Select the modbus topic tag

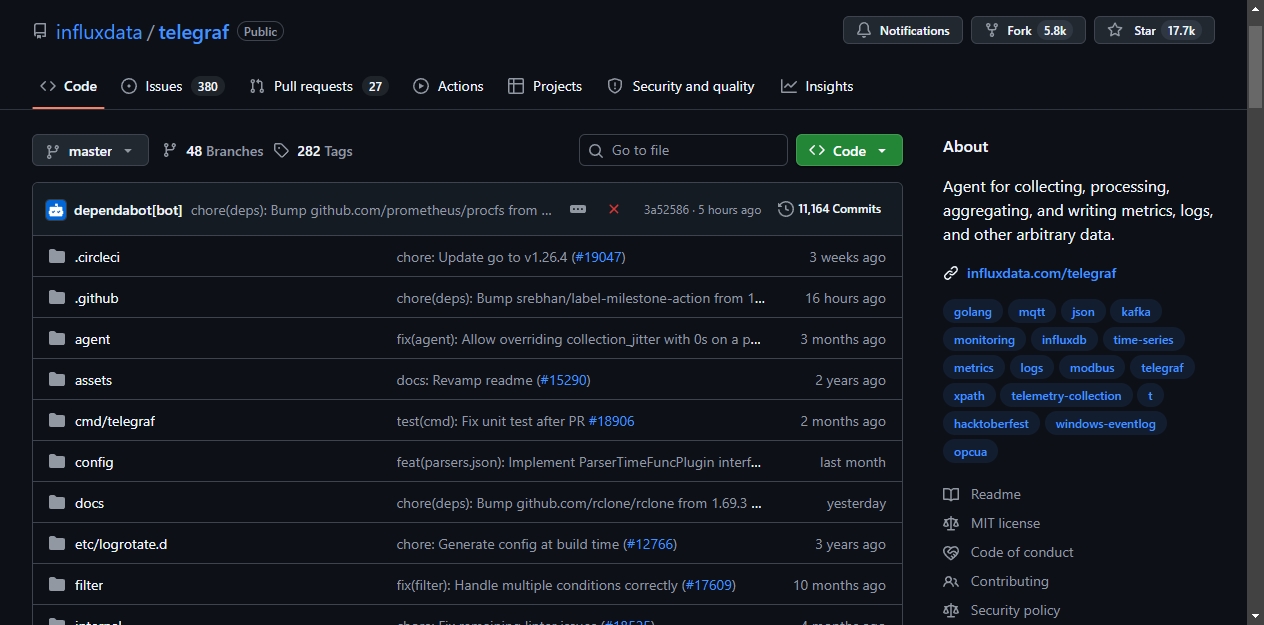pyautogui.click(x=1092, y=368)
